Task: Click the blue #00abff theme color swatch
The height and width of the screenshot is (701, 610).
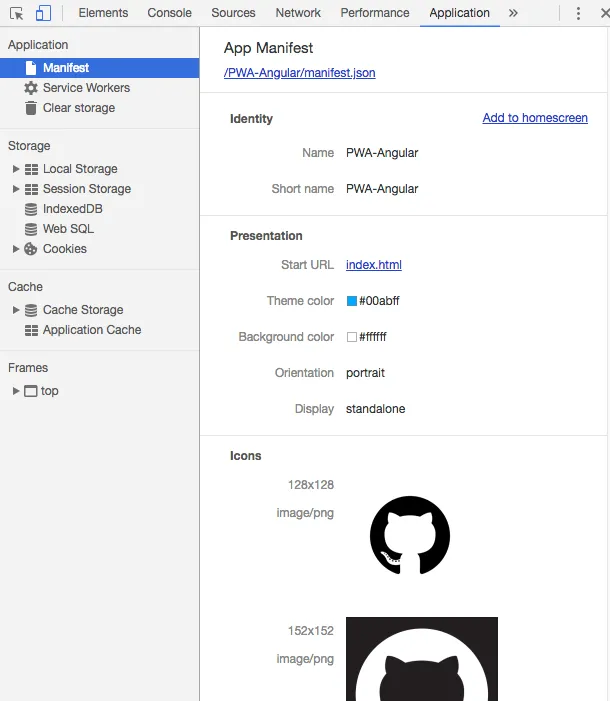Action: point(352,301)
